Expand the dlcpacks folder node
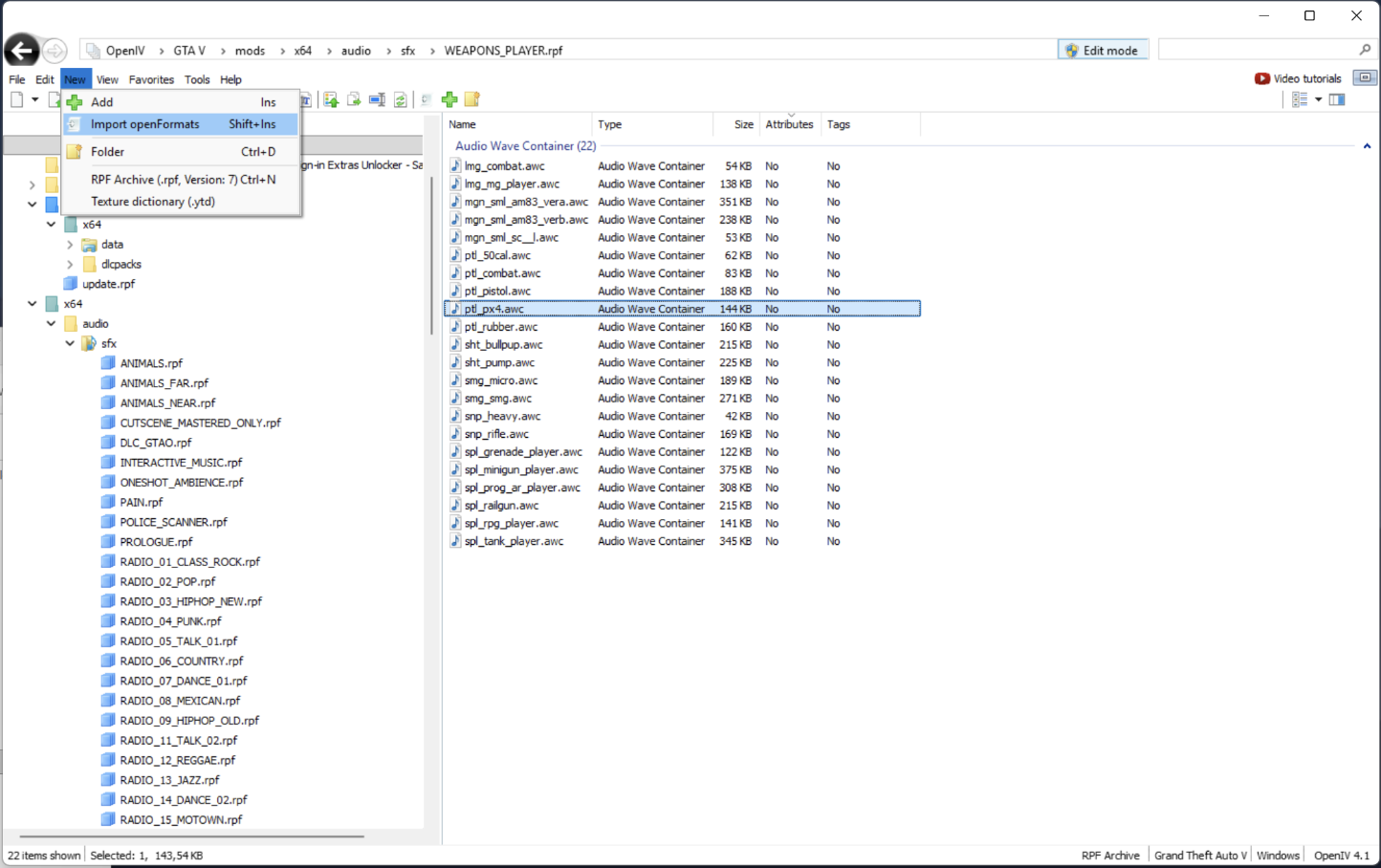The image size is (1381, 868). (x=70, y=265)
